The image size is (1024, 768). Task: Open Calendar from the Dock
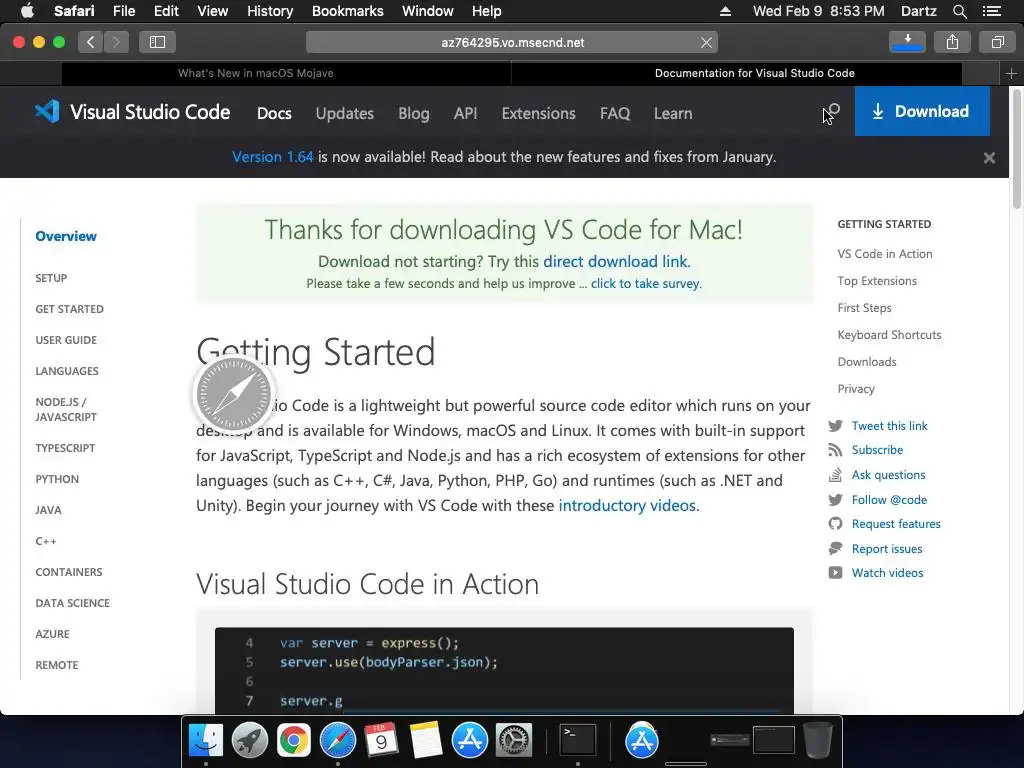(x=381, y=741)
